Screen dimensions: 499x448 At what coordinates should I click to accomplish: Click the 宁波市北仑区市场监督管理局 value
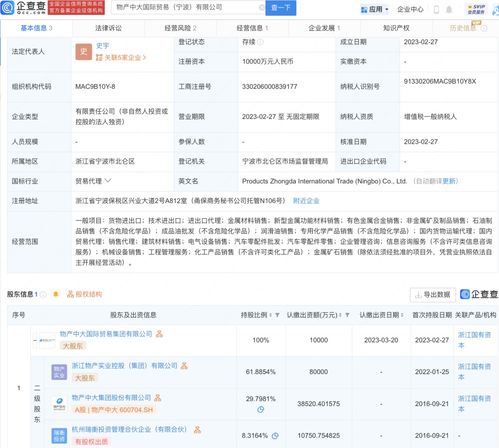point(285,161)
